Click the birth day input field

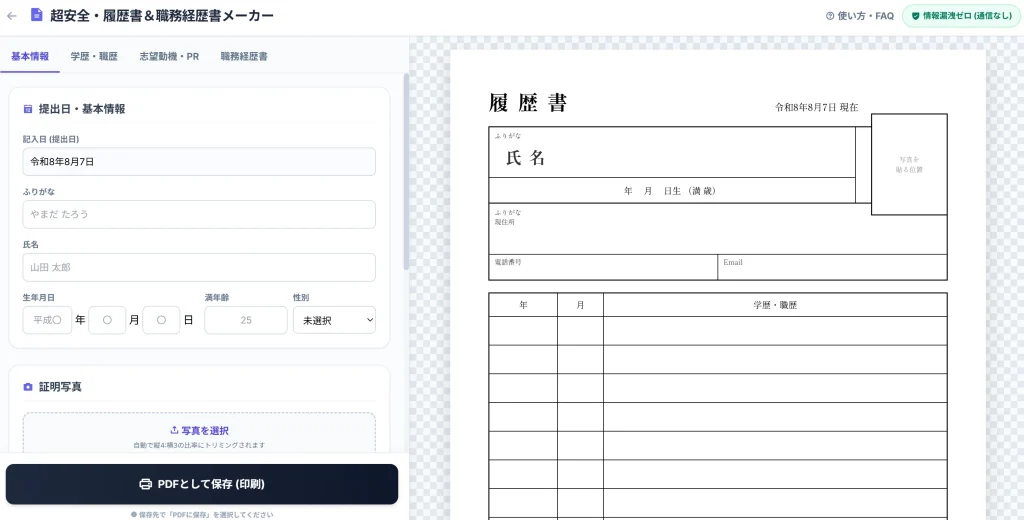pos(161,320)
